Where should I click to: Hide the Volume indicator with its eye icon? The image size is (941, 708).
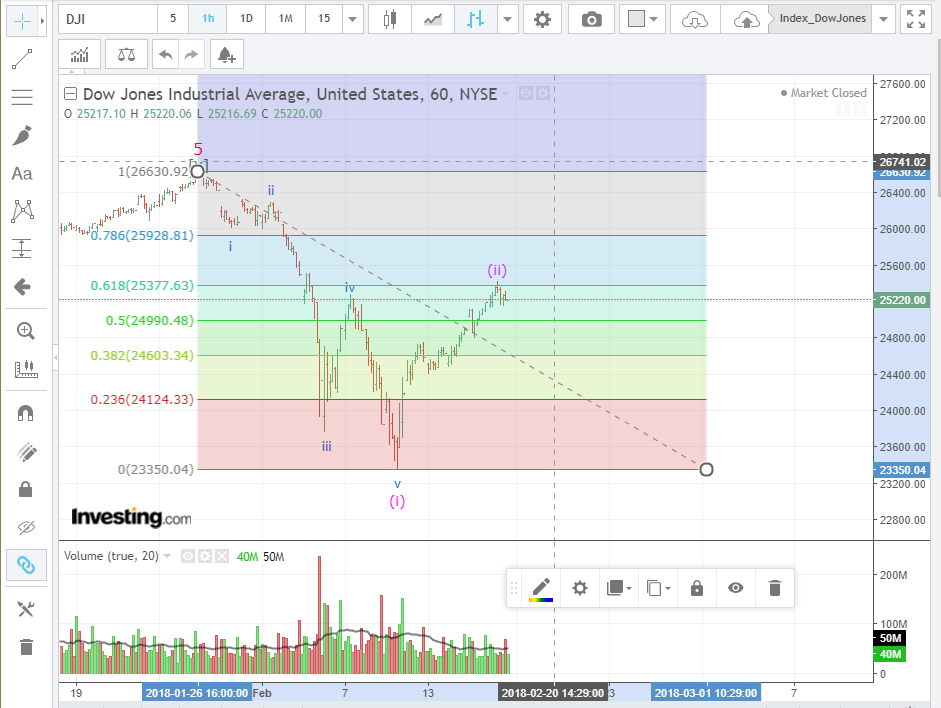(188, 557)
